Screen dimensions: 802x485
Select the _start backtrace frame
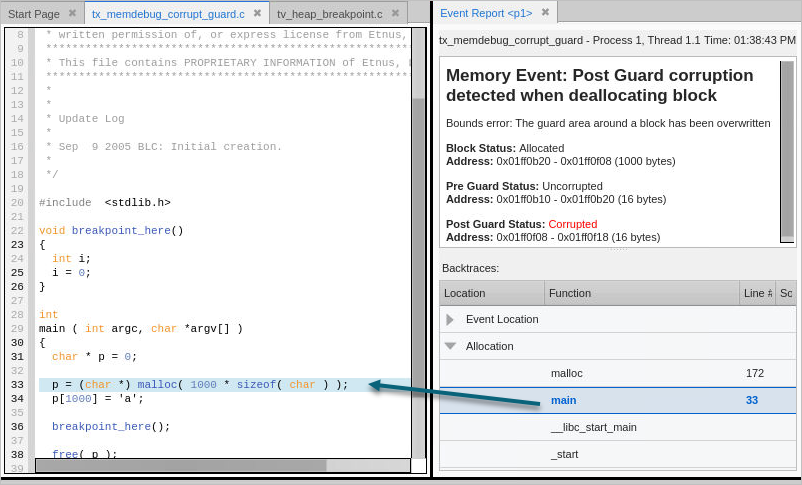(x=564, y=454)
